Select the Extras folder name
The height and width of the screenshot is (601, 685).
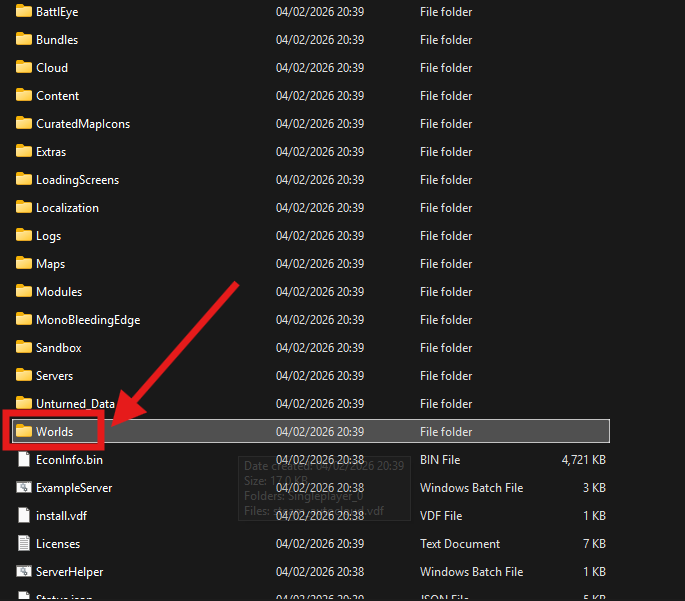click(x=51, y=152)
